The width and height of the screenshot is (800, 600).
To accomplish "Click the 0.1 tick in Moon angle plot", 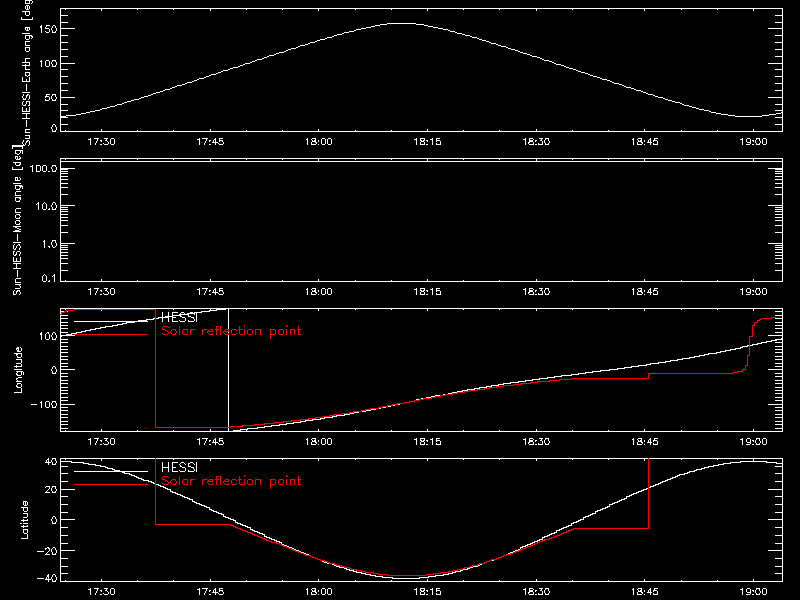I will [x=49, y=279].
